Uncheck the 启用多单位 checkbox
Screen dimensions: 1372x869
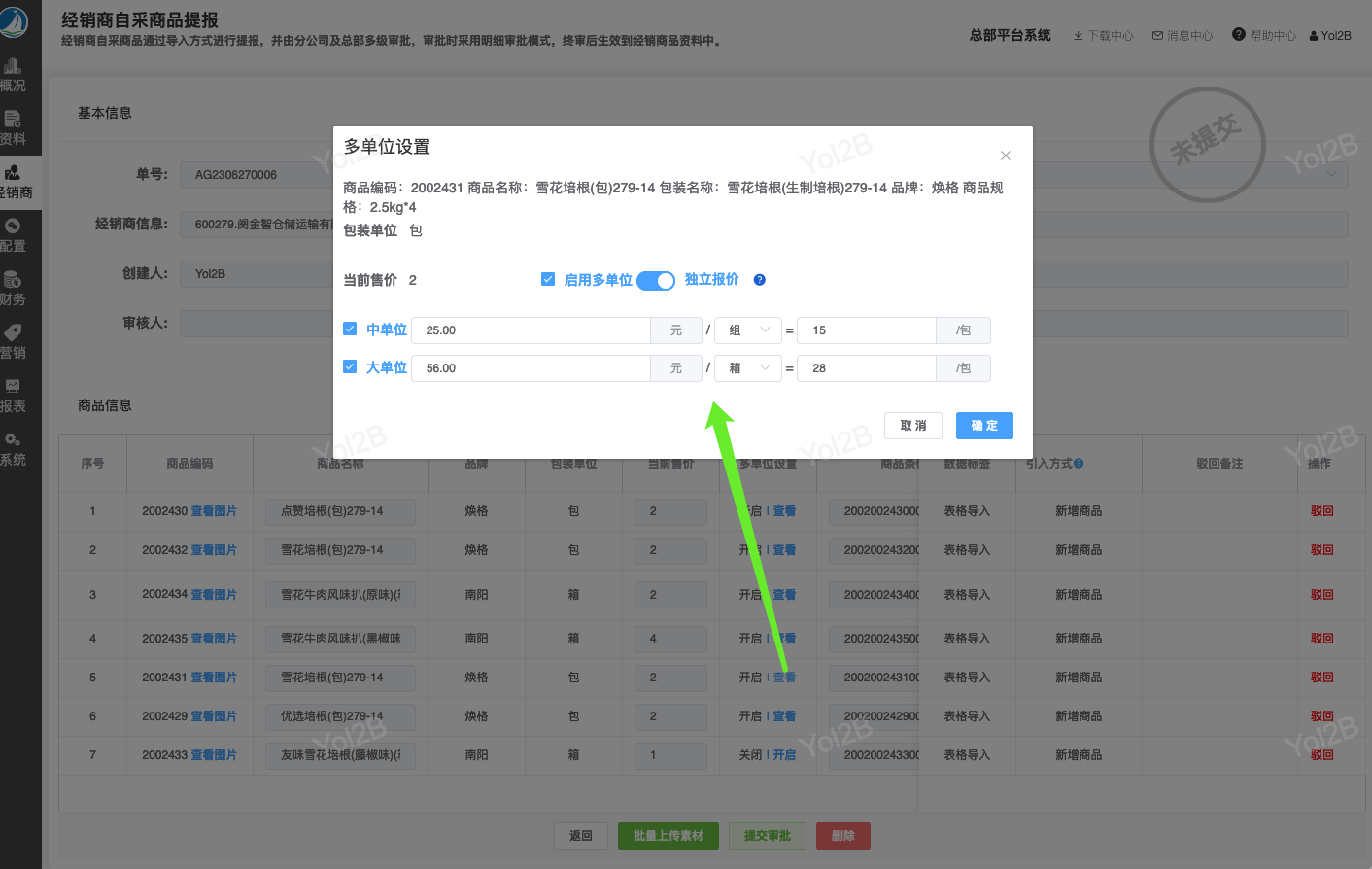(548, 279)
